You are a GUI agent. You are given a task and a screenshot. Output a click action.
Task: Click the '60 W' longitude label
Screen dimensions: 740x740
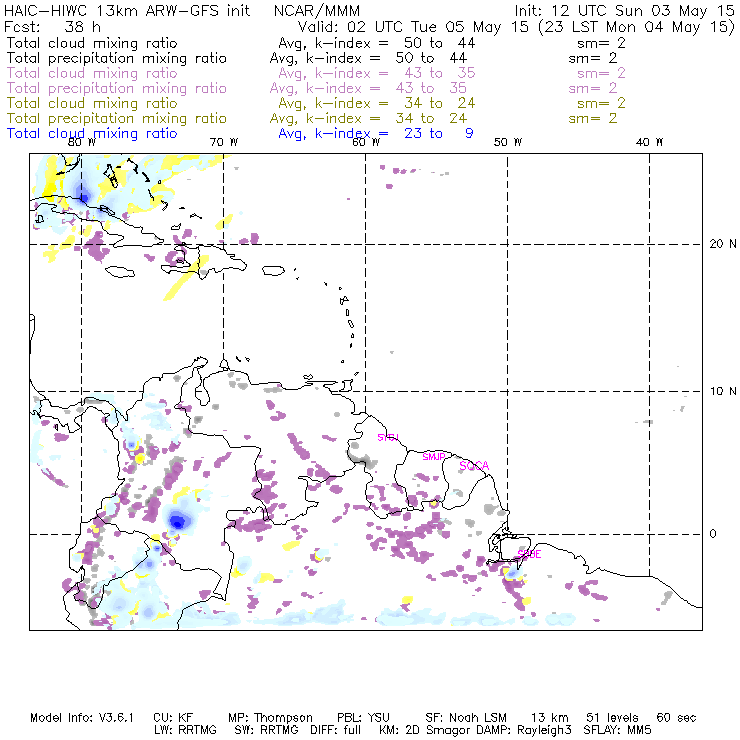tap(366, 142)
